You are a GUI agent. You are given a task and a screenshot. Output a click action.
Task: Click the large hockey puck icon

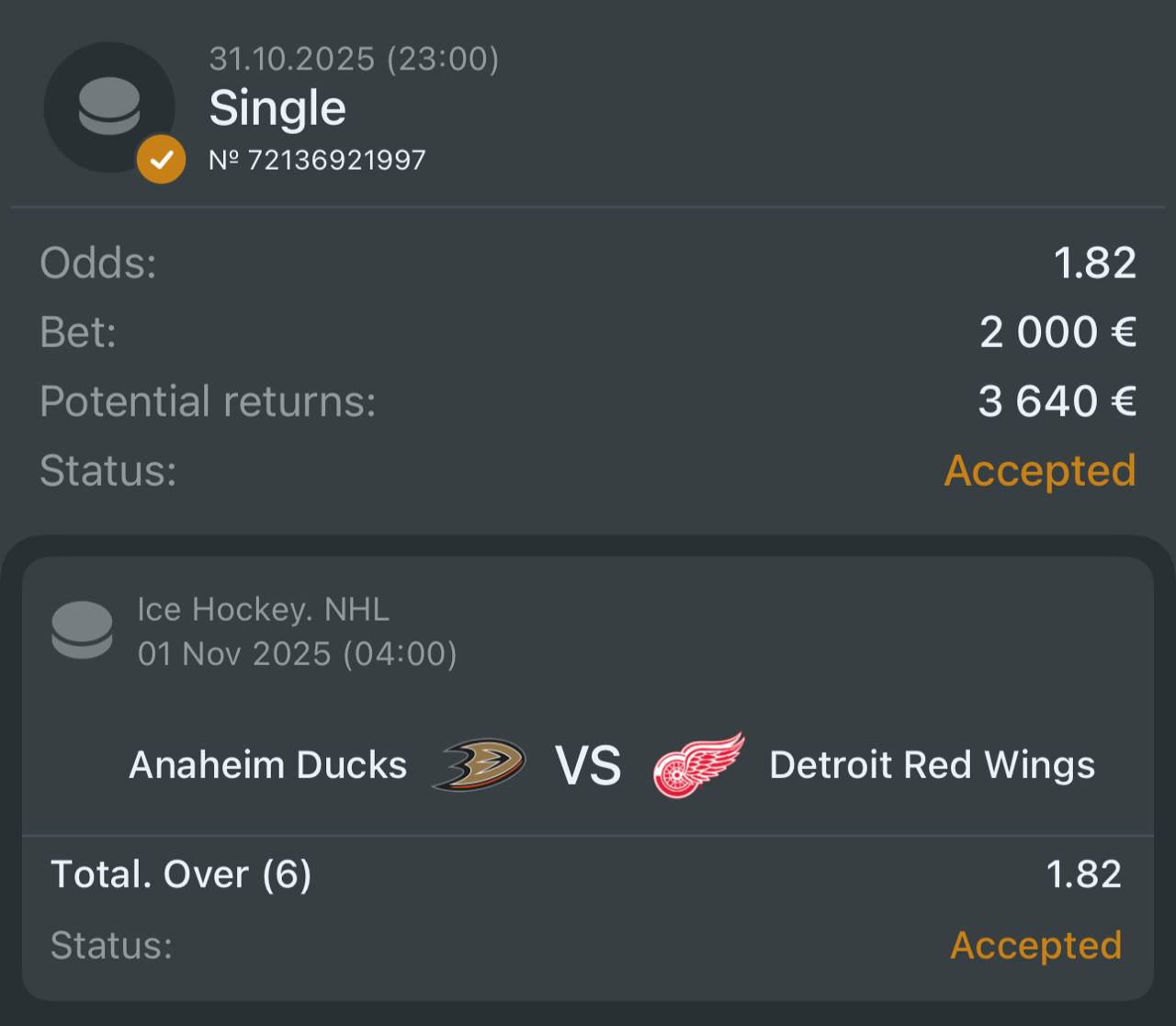(108, 107)
